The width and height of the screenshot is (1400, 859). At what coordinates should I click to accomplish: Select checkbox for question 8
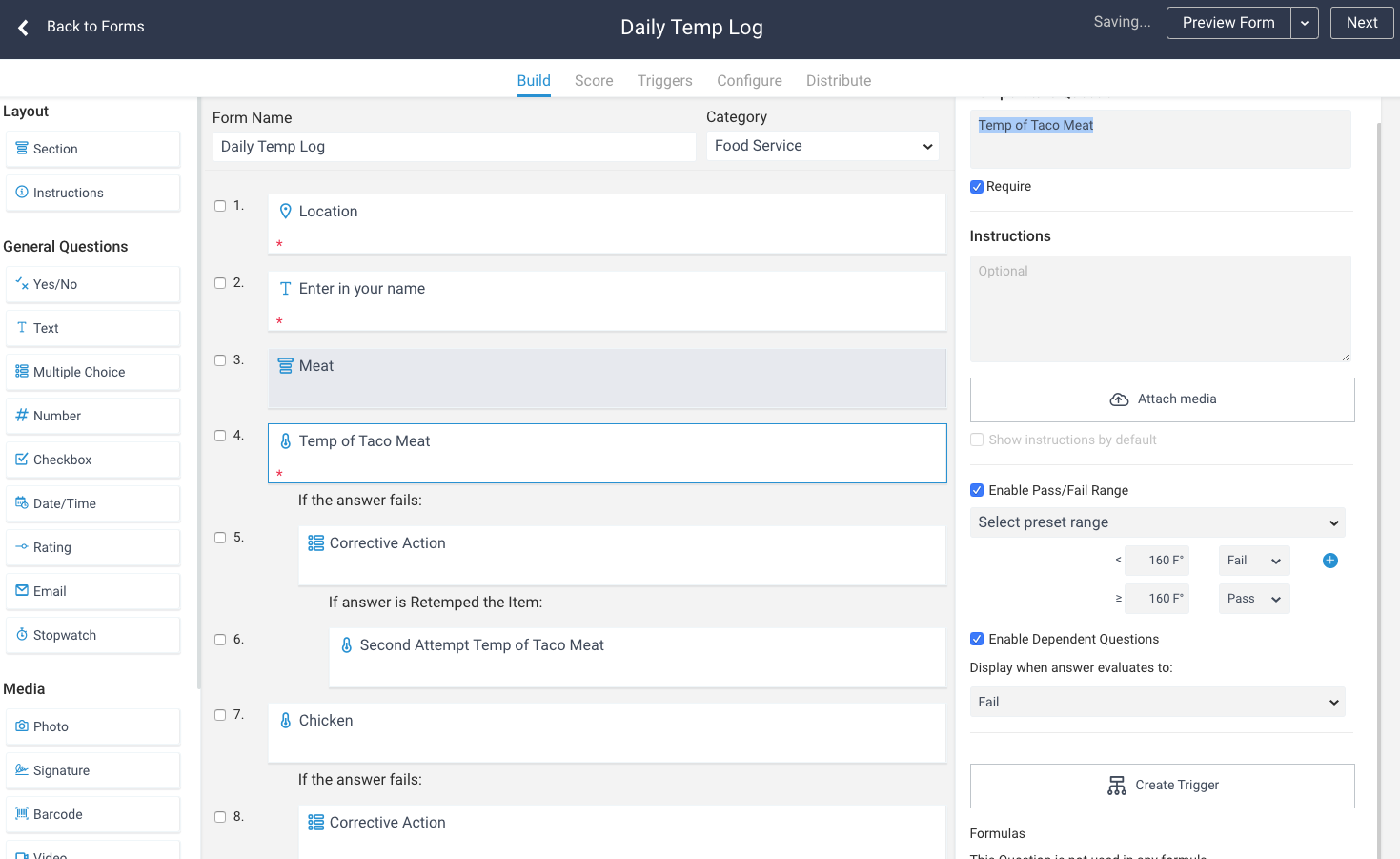pyautogui.click(x=220, y=817)
